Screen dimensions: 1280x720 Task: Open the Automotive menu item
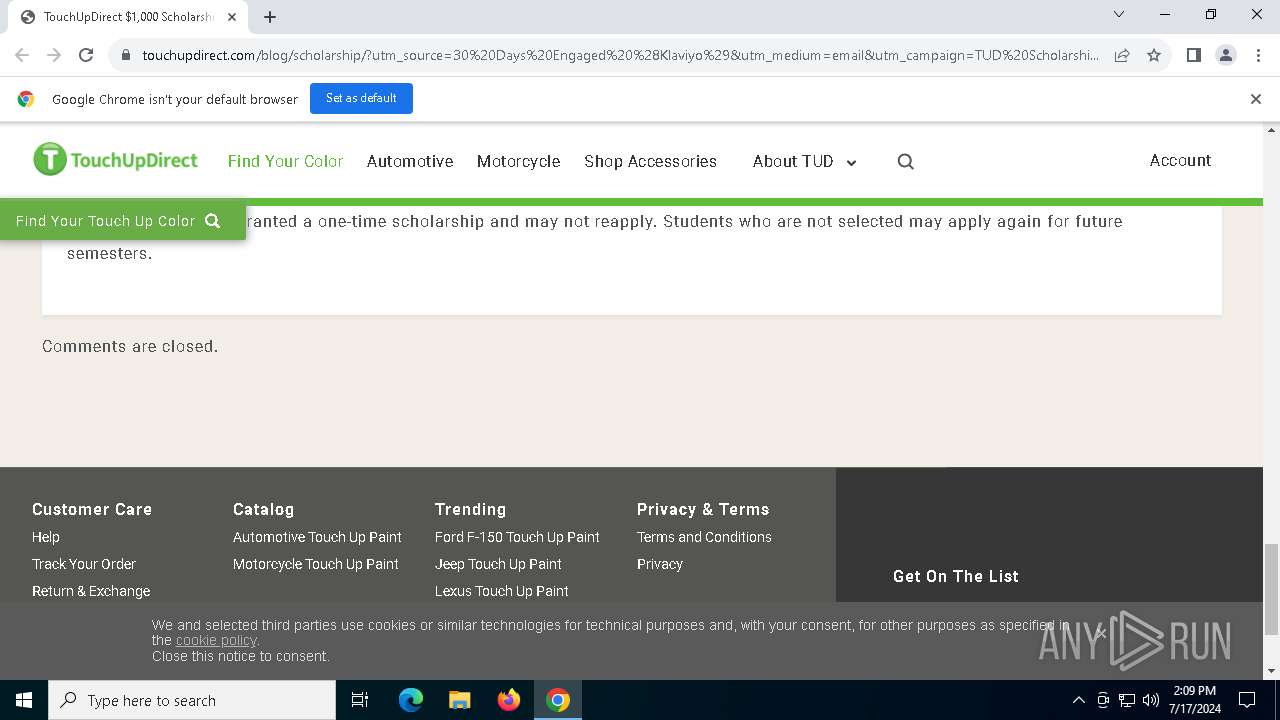coord(410,161)
